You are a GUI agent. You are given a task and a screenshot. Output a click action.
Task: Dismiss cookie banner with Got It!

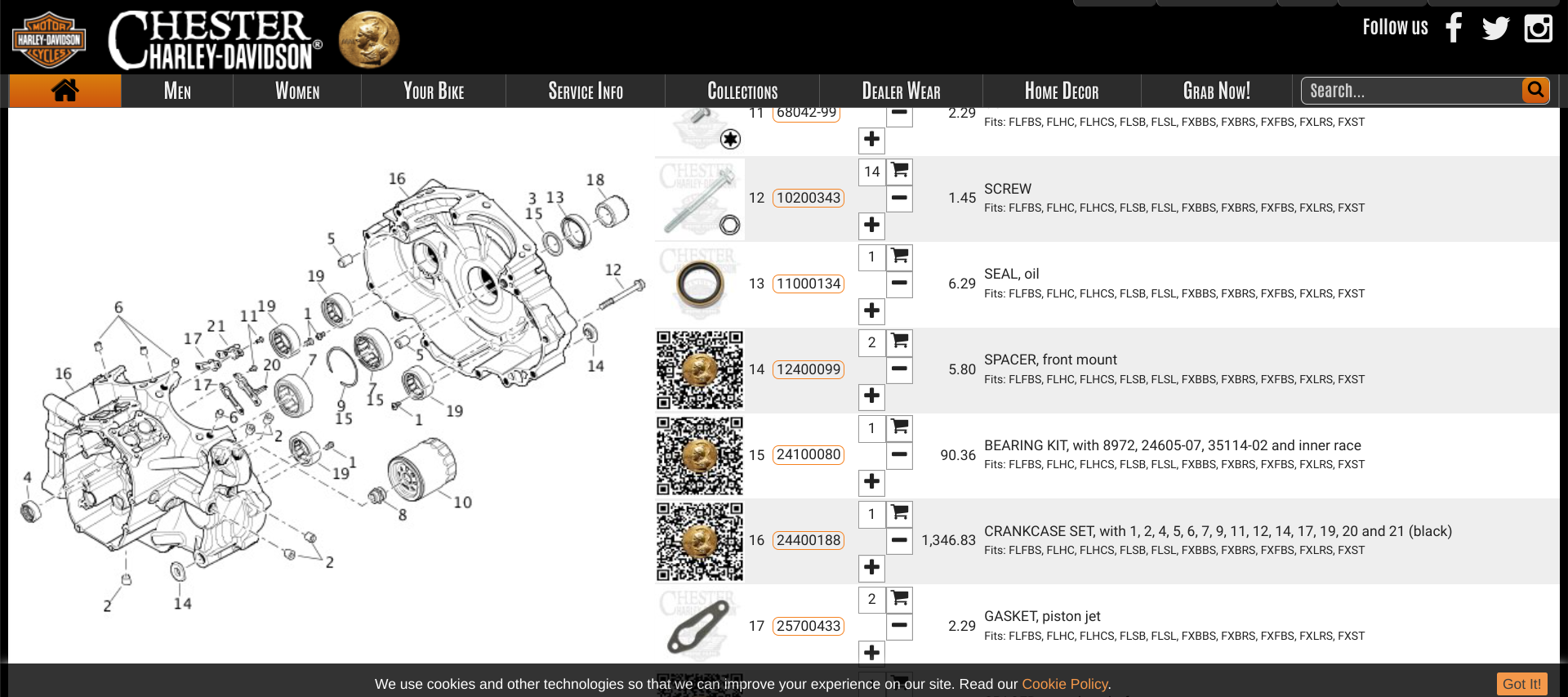click(1521, 684)
